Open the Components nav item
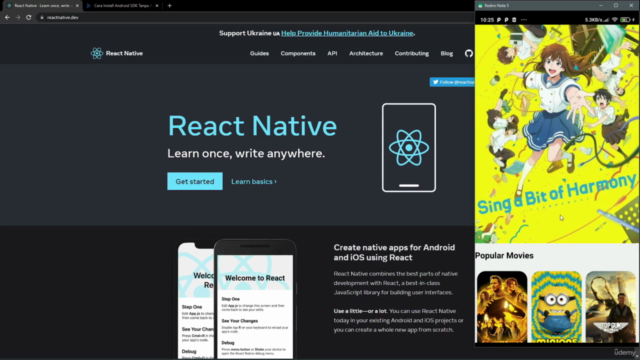Screen dimensions: 640x360 298,53
